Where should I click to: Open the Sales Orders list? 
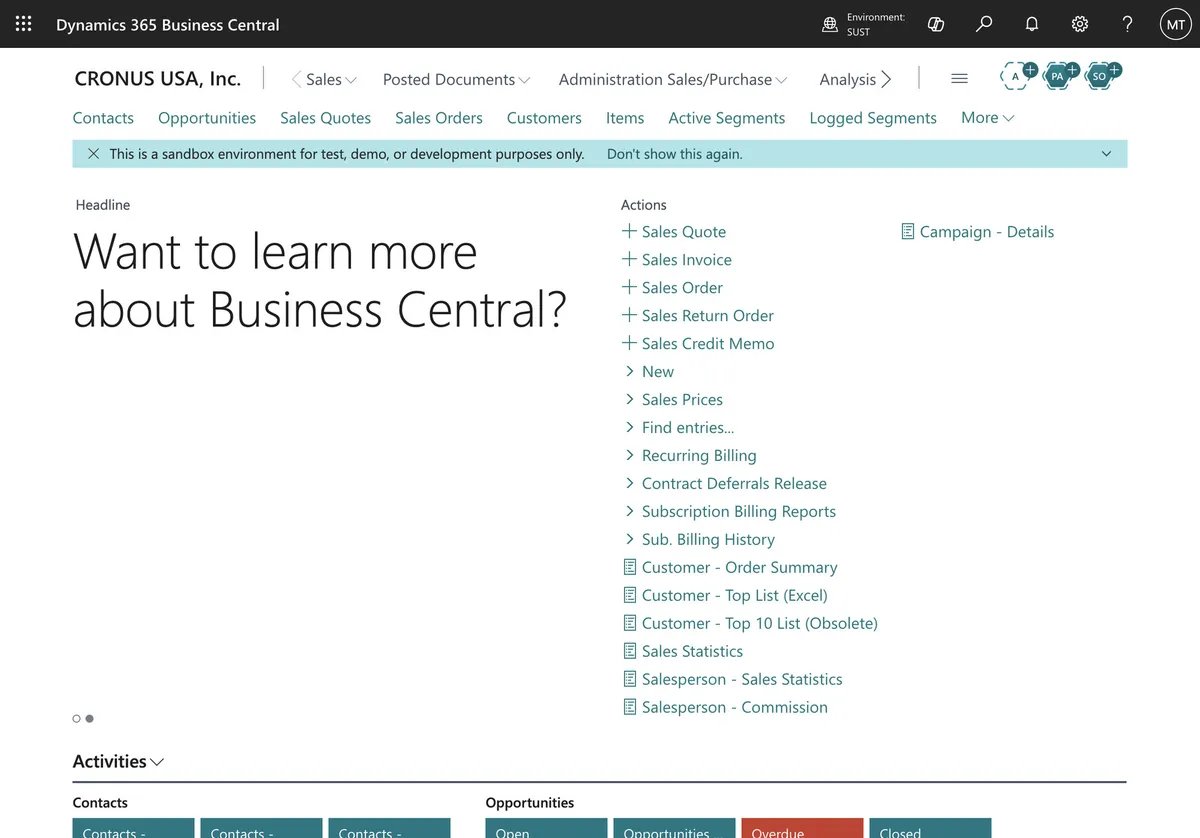[x=439, y=118]
